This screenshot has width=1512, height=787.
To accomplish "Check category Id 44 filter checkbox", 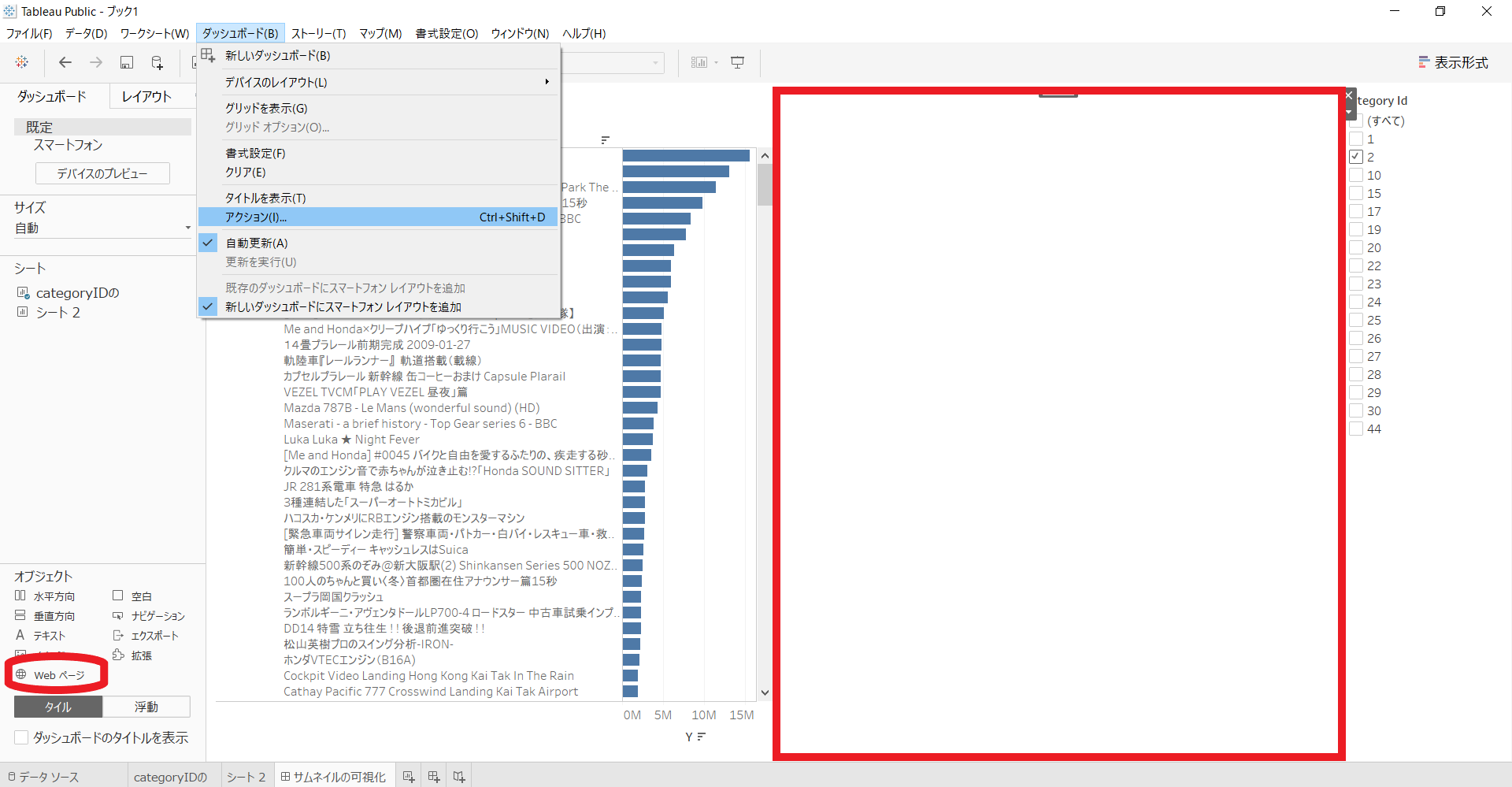I will point(1355,429).
